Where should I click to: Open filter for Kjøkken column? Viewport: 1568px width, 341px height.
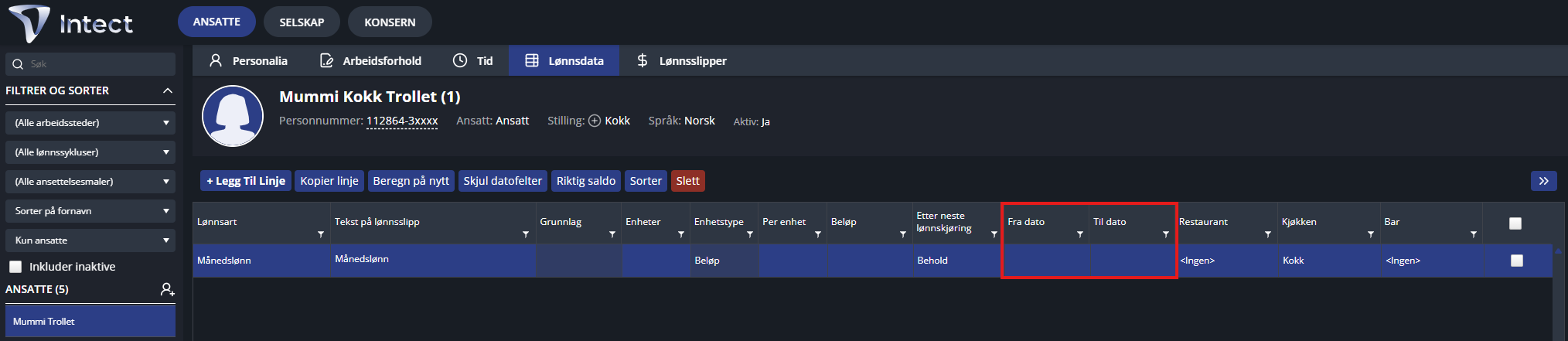1371,234
